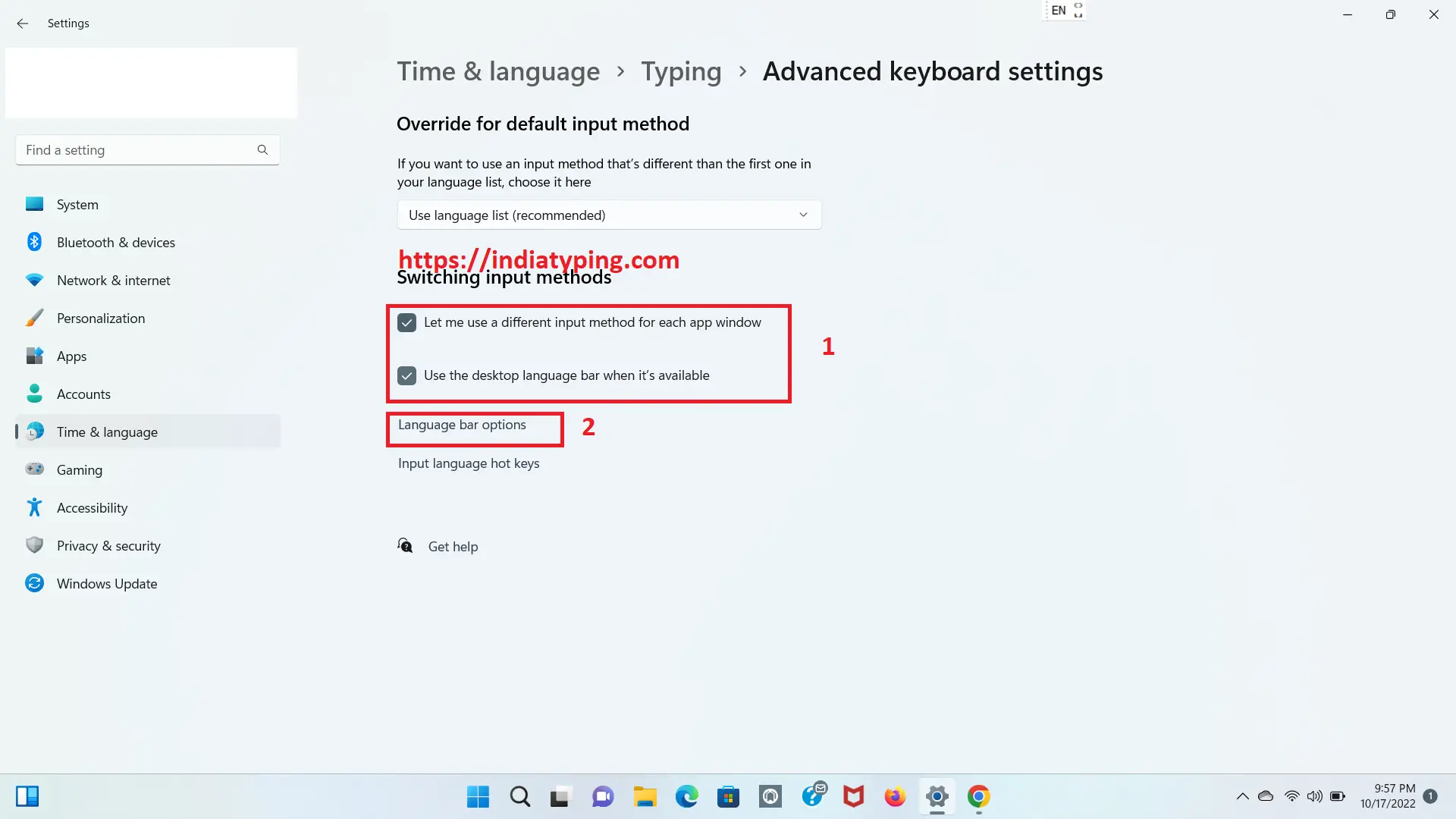1456x819 pixels.
Task: Open Bluetooth & devices settings
Action: click(x=116, y=242)
